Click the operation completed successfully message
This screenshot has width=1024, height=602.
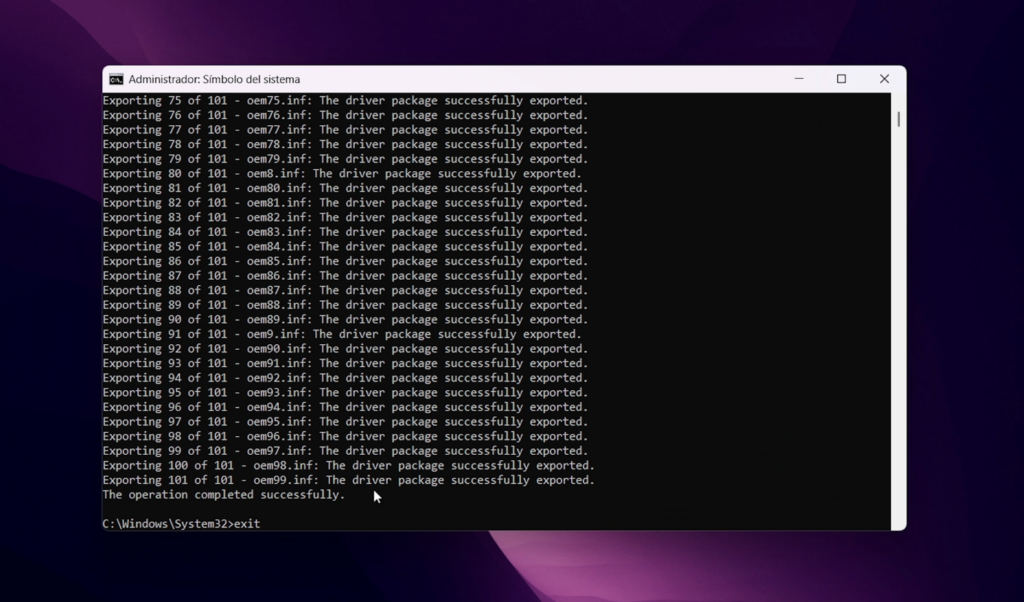(x=223, y=495)
